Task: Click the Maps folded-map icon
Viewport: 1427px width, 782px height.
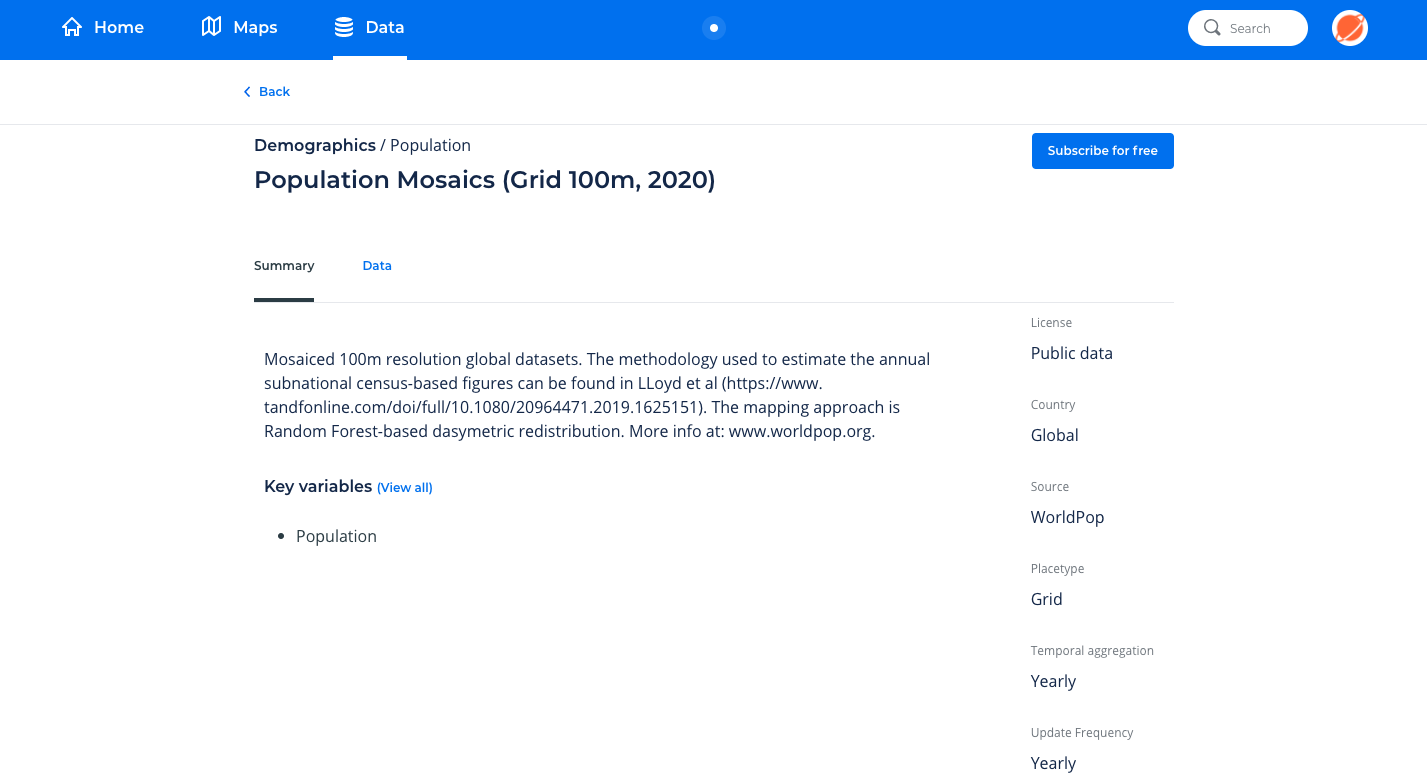Action: 211,27
